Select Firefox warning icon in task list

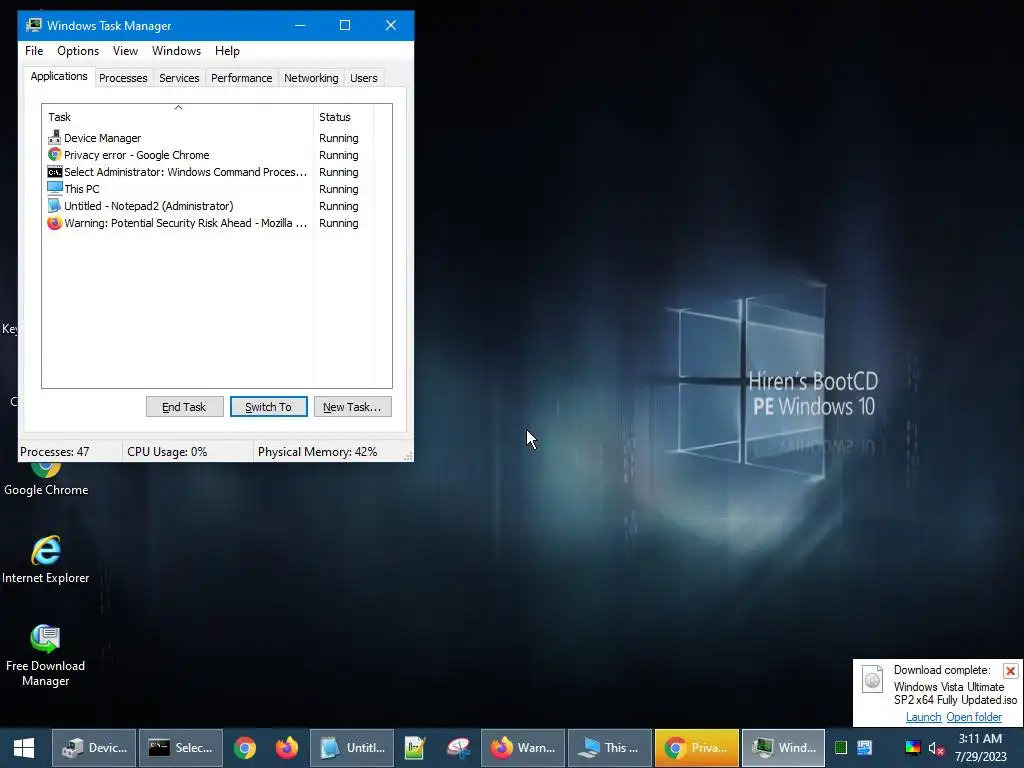[x=55, y=223]
